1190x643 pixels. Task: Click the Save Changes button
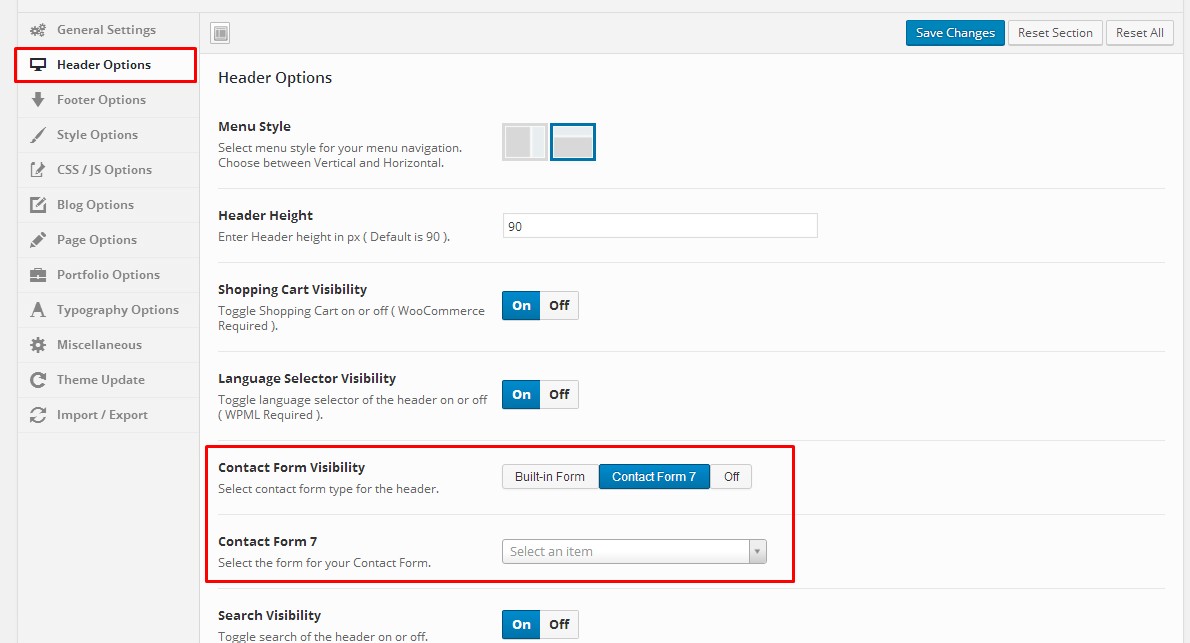(x=954, y=32)
